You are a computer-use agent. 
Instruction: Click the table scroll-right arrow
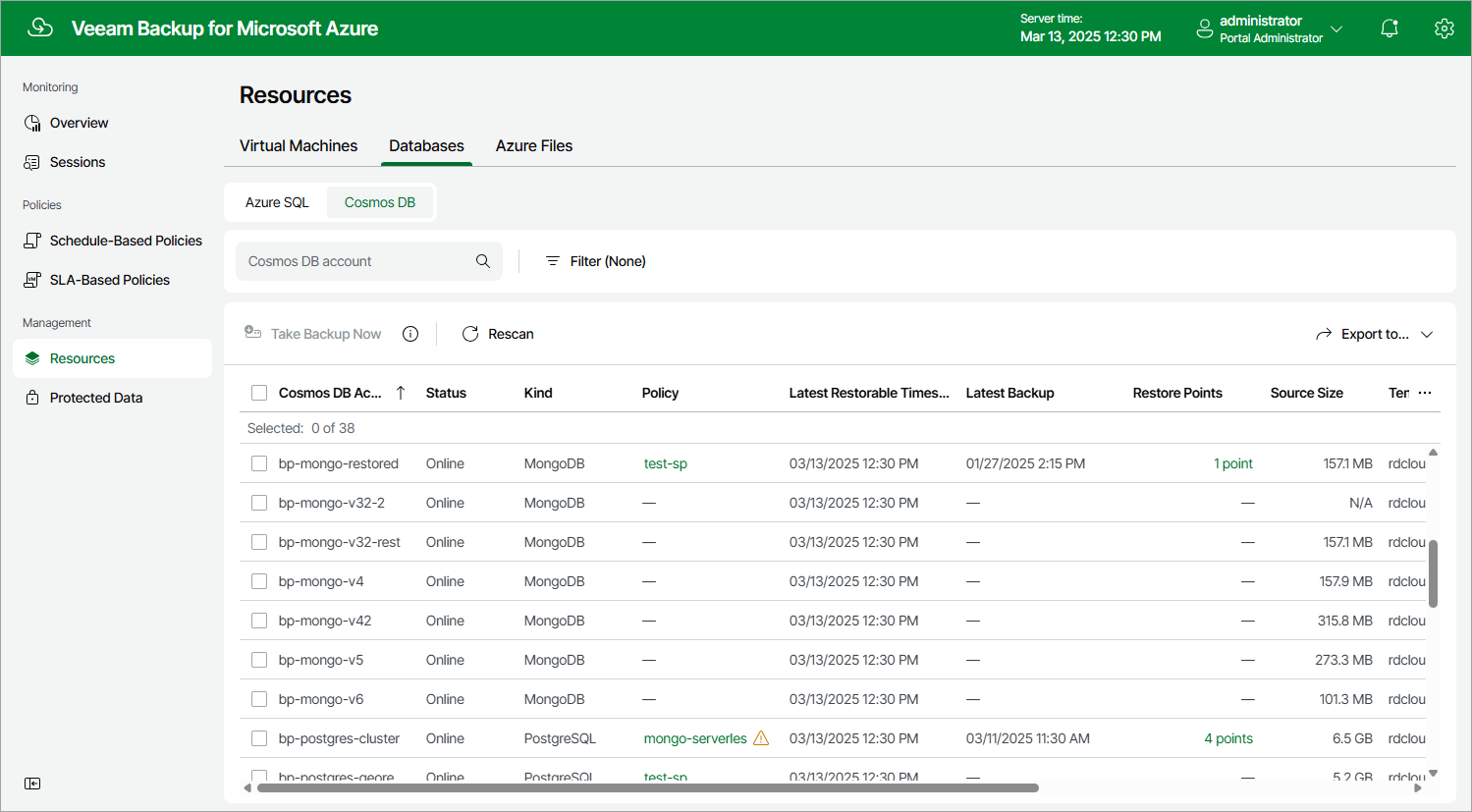tap(1417, 787)
